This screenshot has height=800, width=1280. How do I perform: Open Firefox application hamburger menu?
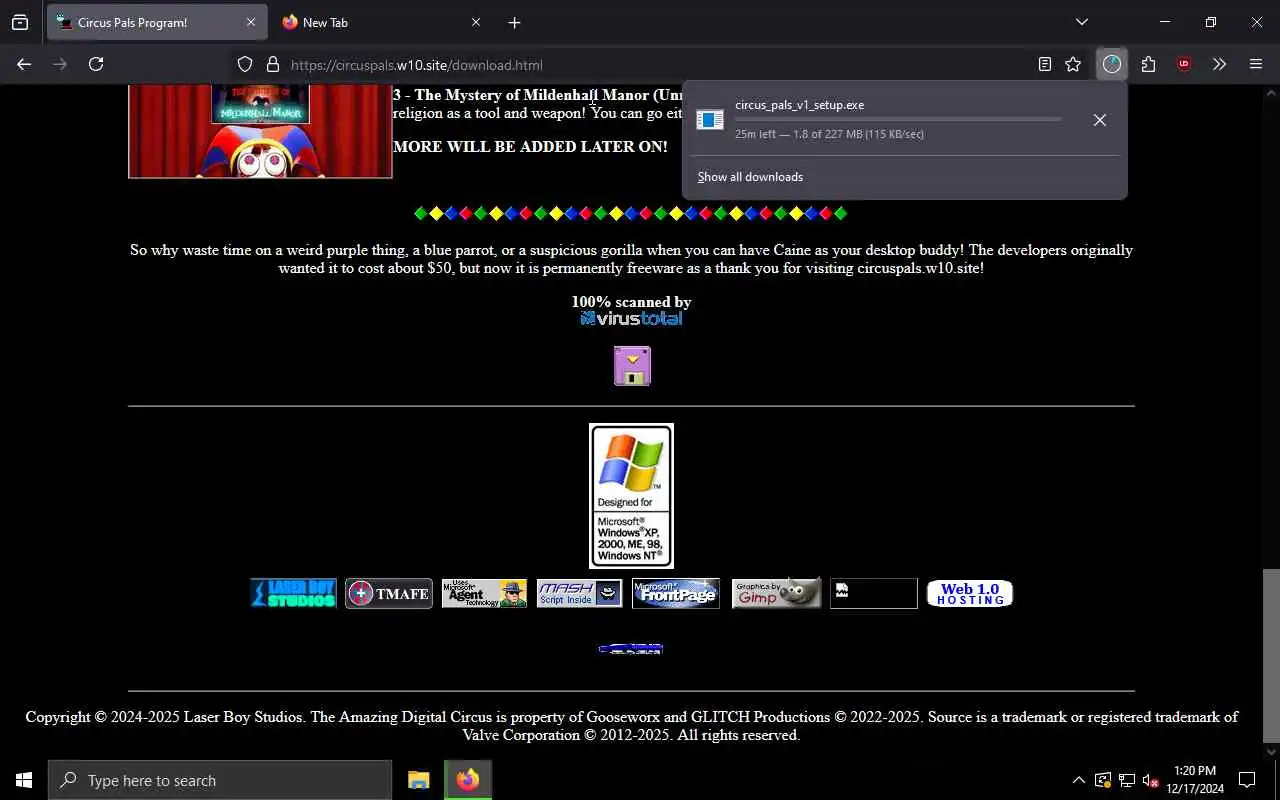pos(1256,64)
